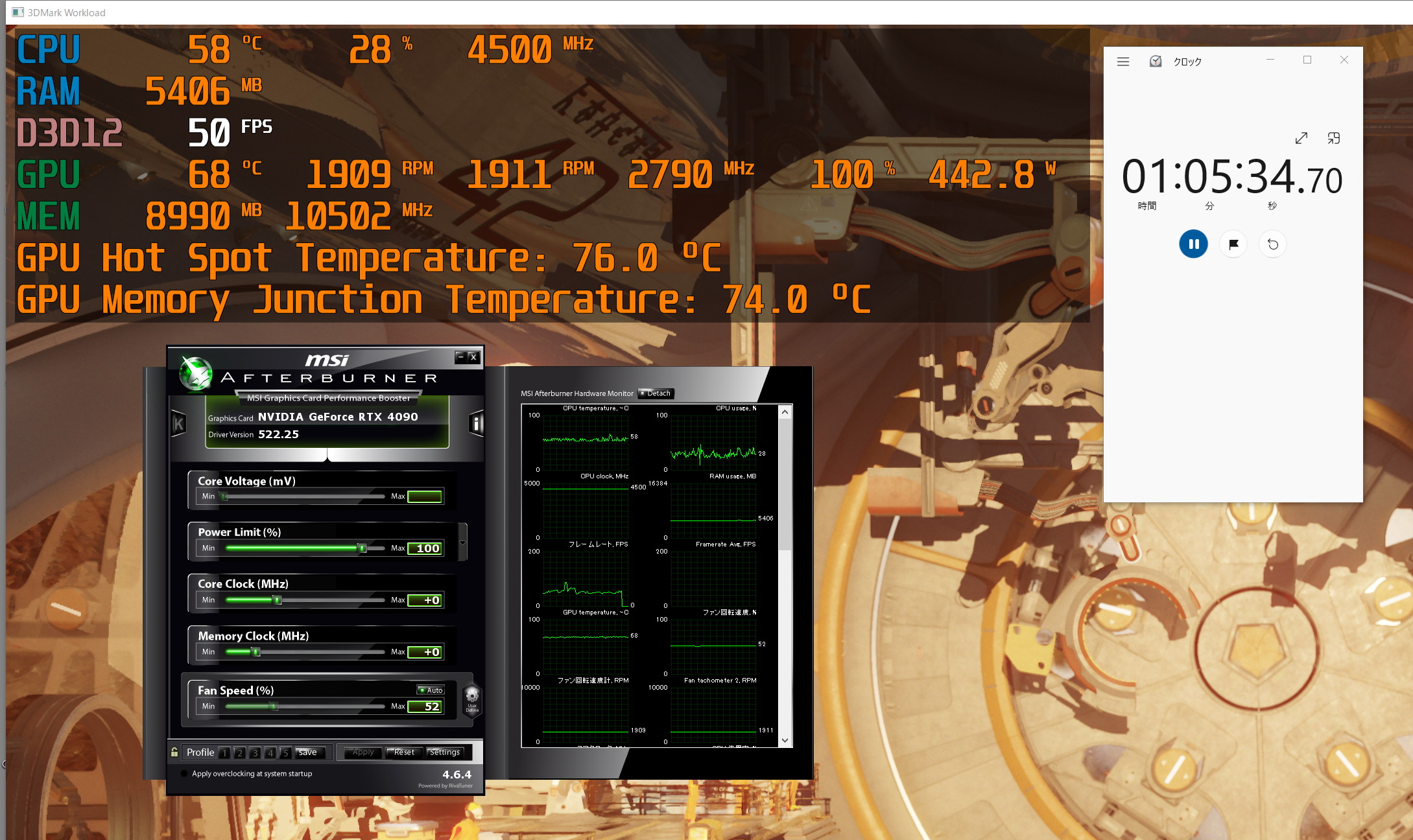Viewport: 1413px width, 840px height.
Task: Click the stopwatch time display 01:05:34
Action: tap(1232, 177)
